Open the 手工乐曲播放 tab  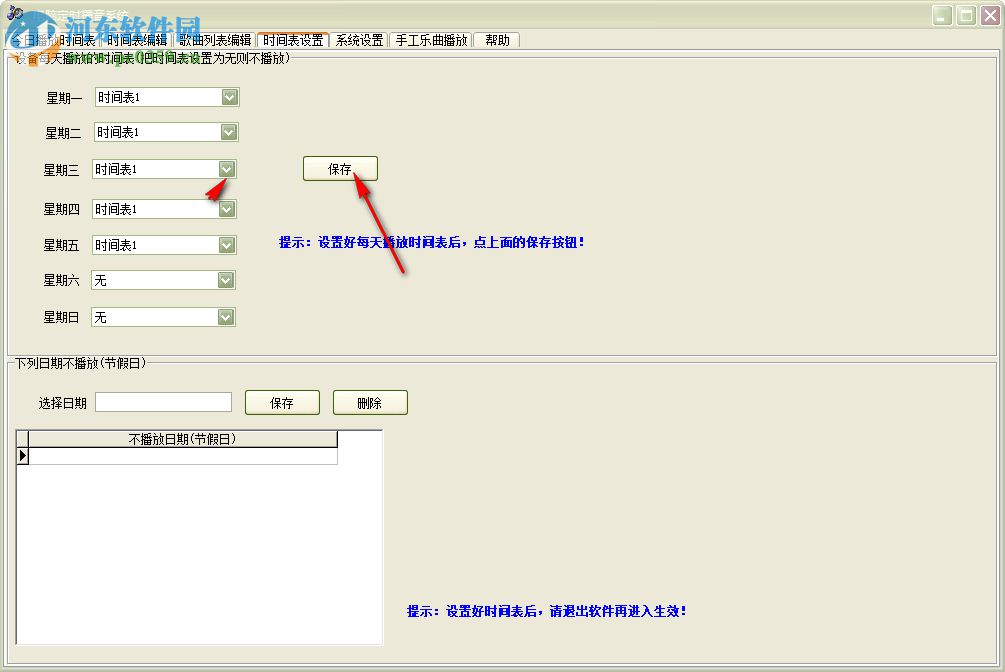click(431, 40)
